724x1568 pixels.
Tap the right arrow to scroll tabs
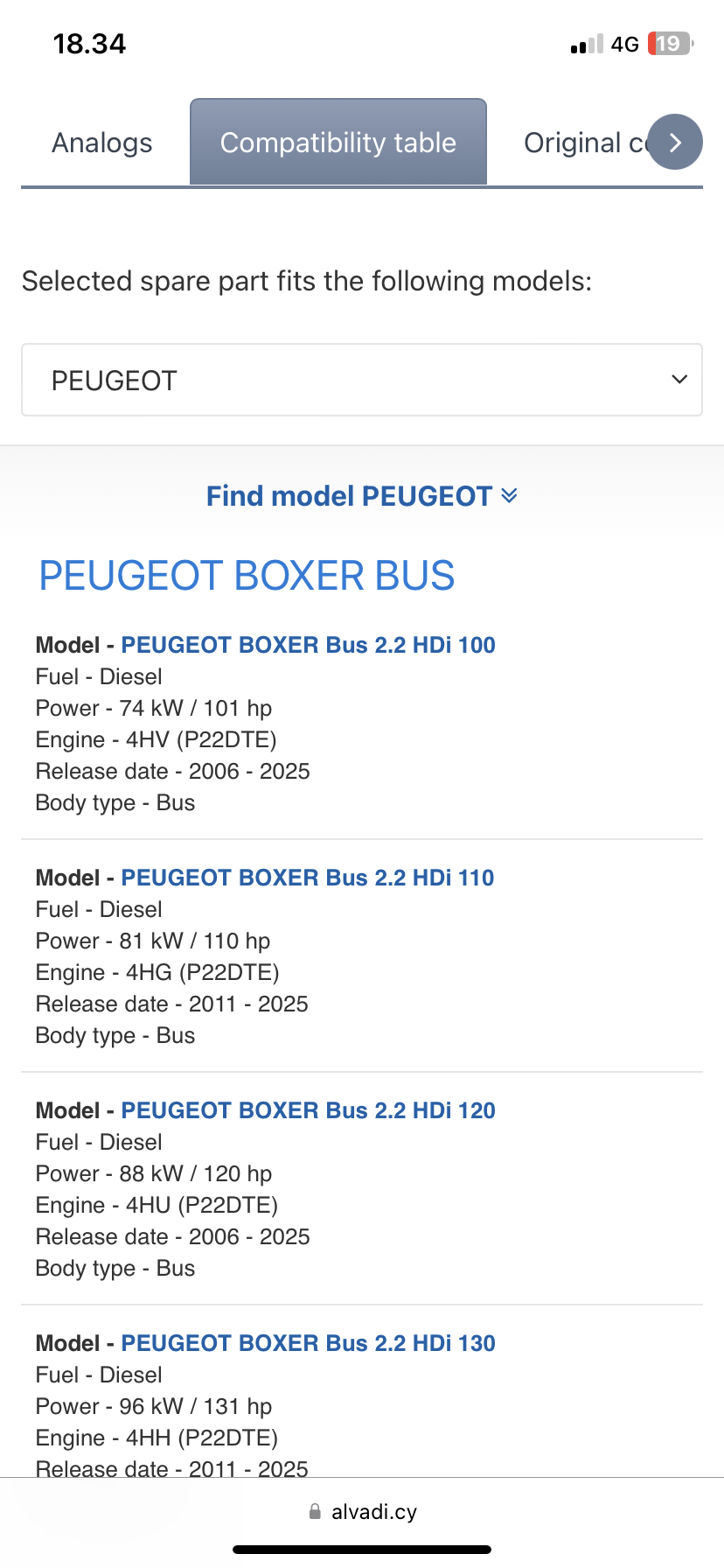[x=675, y=142]
